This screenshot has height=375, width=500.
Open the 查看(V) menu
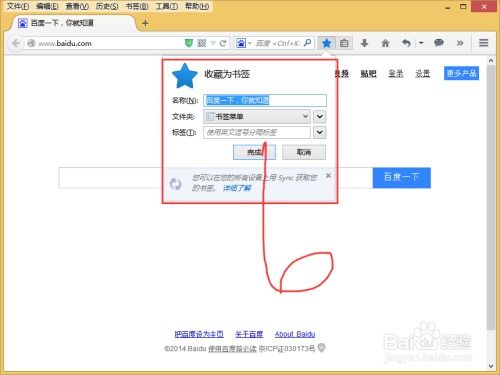[x=77, y=6]
